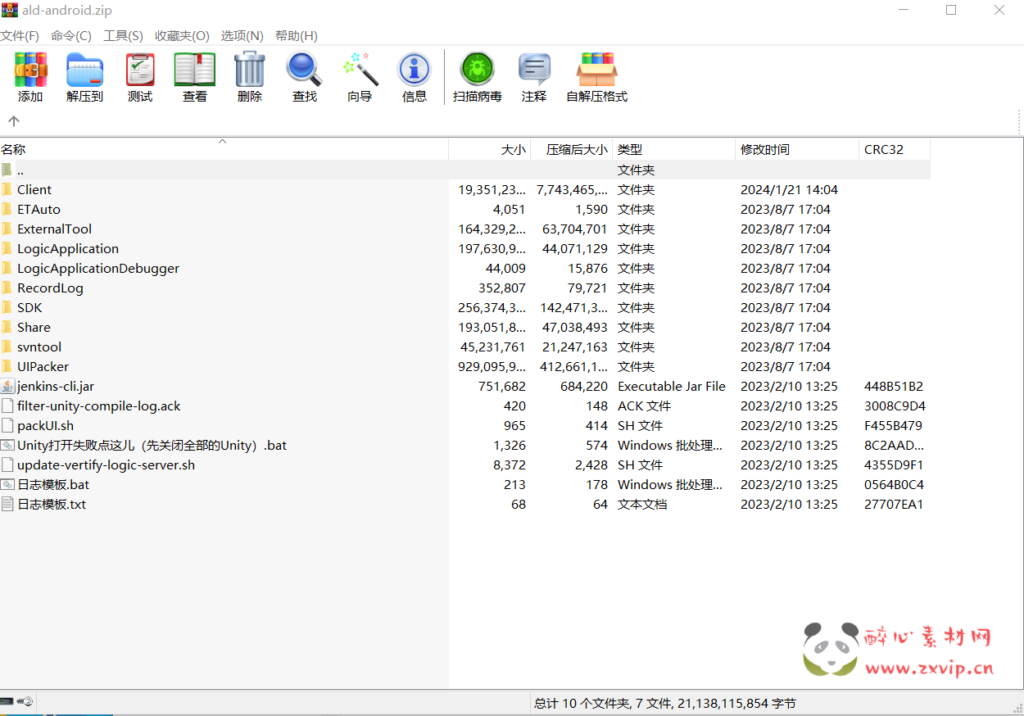The height and width of the screenshot is (716, 1024).
Task: Run the 测试 (Test) archive tool
Action: (x=140, y=77)
